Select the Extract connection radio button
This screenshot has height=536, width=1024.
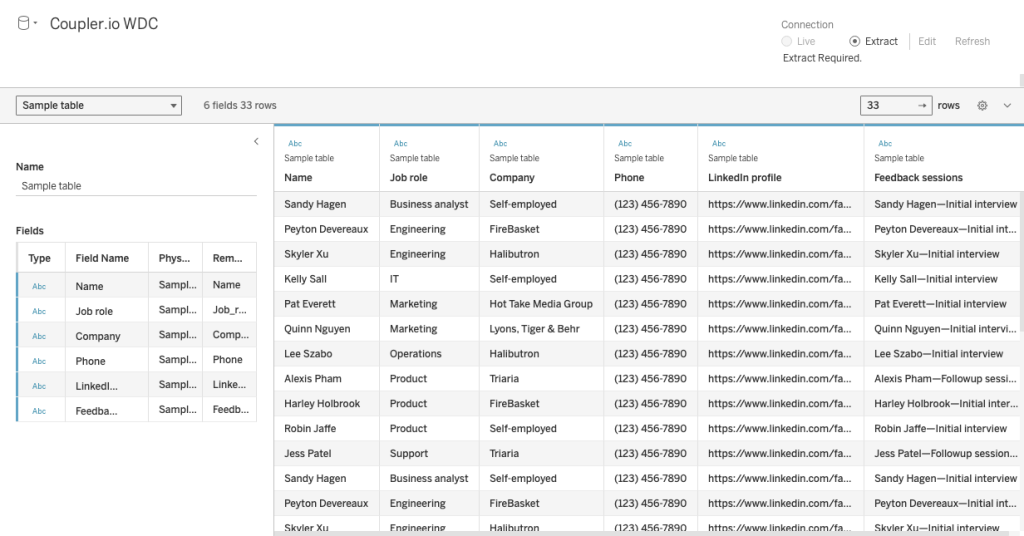click(x=854, y=41)
